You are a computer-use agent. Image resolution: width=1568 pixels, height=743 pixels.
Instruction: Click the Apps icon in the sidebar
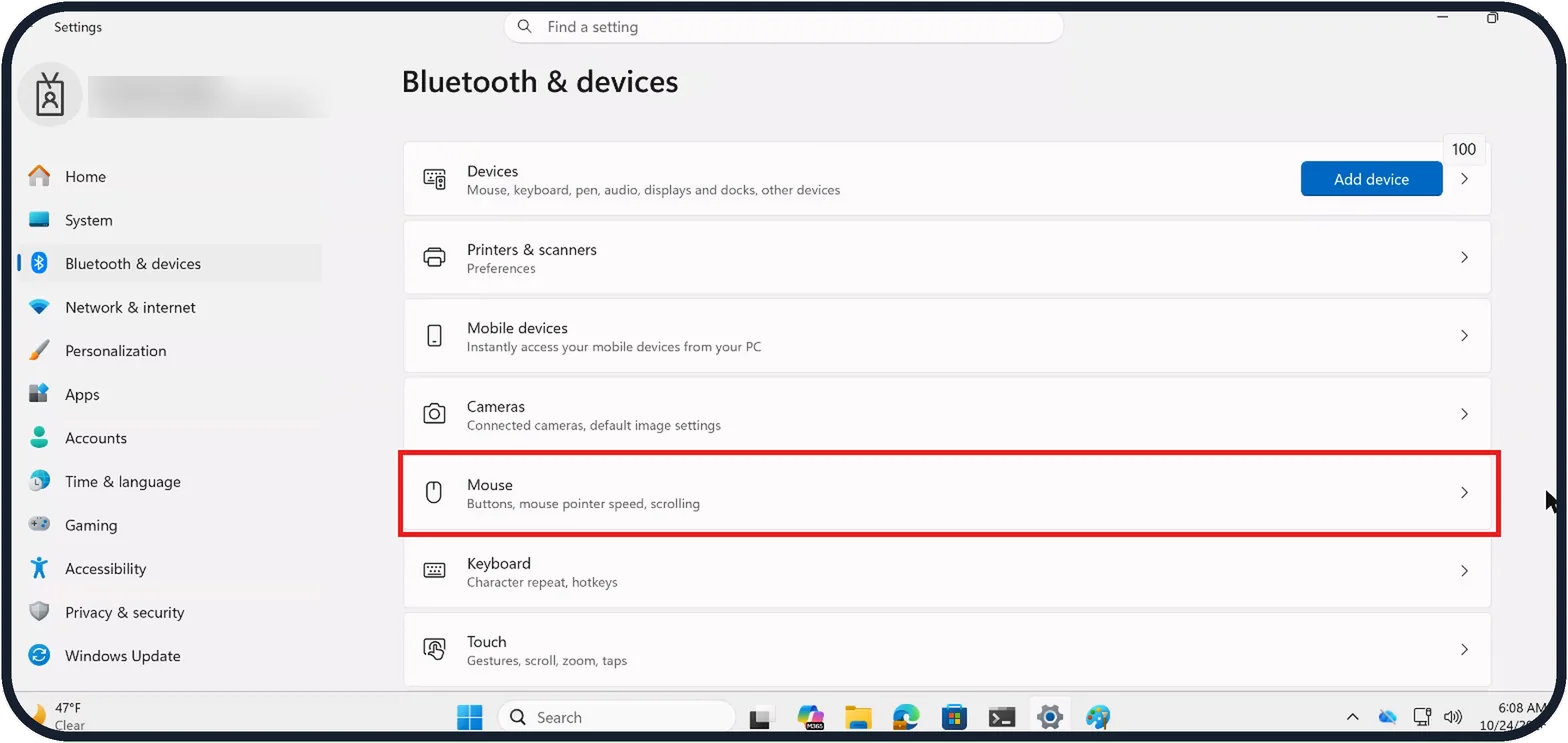[x=39, y=394]
